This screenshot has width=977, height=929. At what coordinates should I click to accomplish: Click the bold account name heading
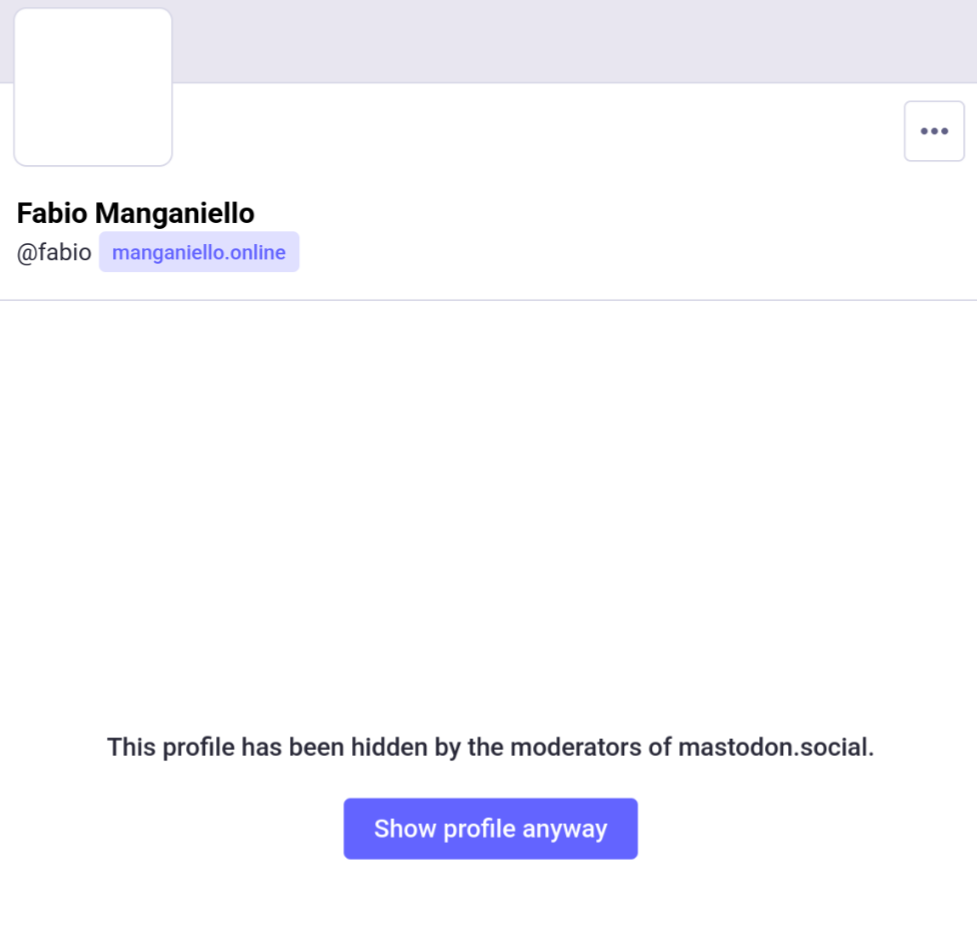(x=136, y=213)
